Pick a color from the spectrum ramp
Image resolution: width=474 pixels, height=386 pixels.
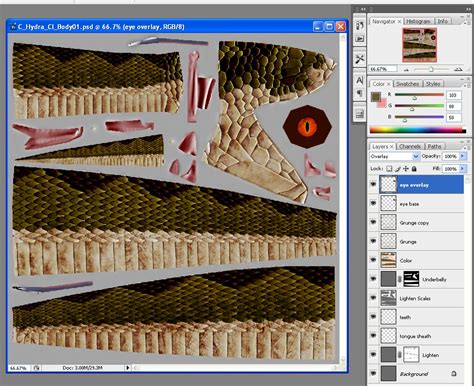[418, 130]
